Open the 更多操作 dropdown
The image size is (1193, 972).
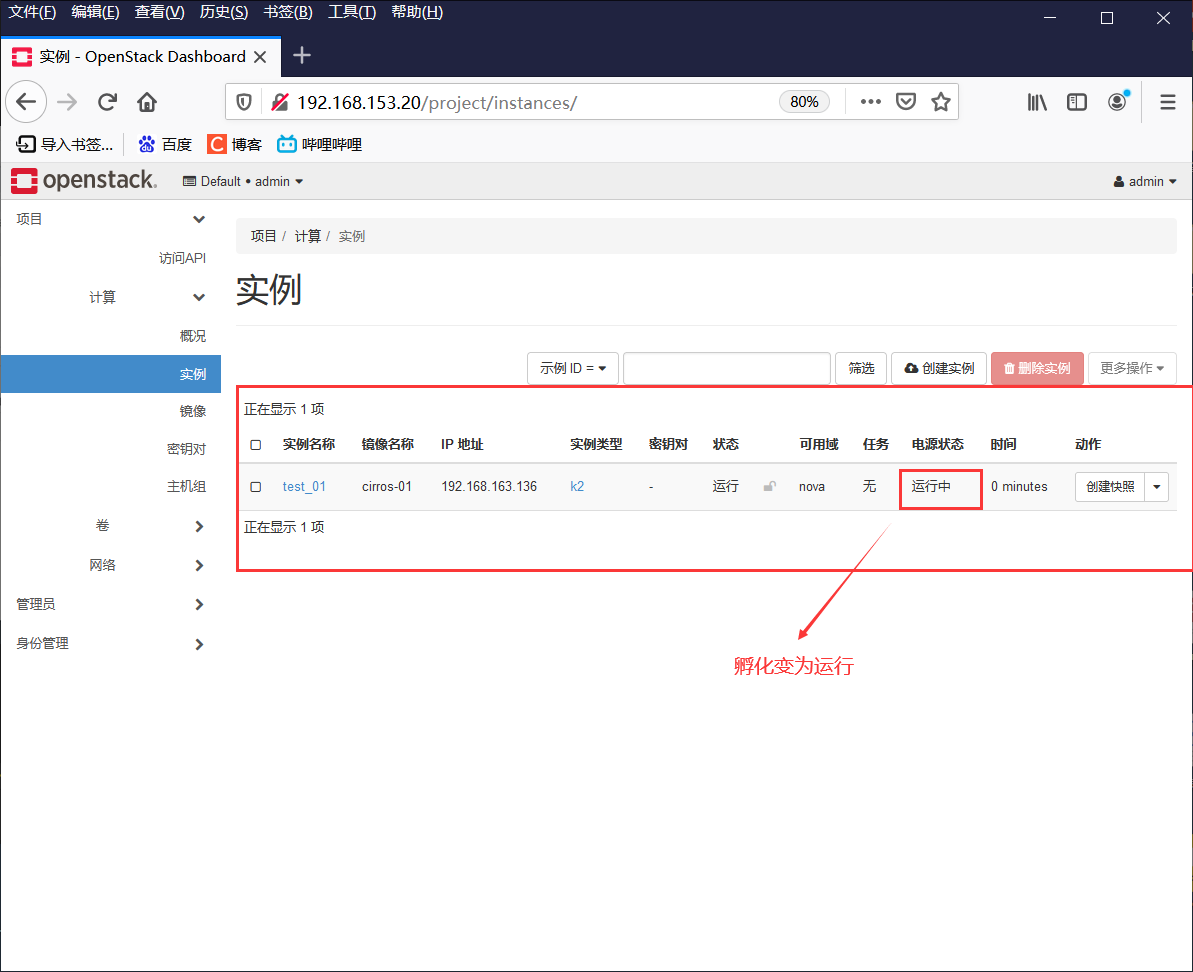click(1131, 367)
